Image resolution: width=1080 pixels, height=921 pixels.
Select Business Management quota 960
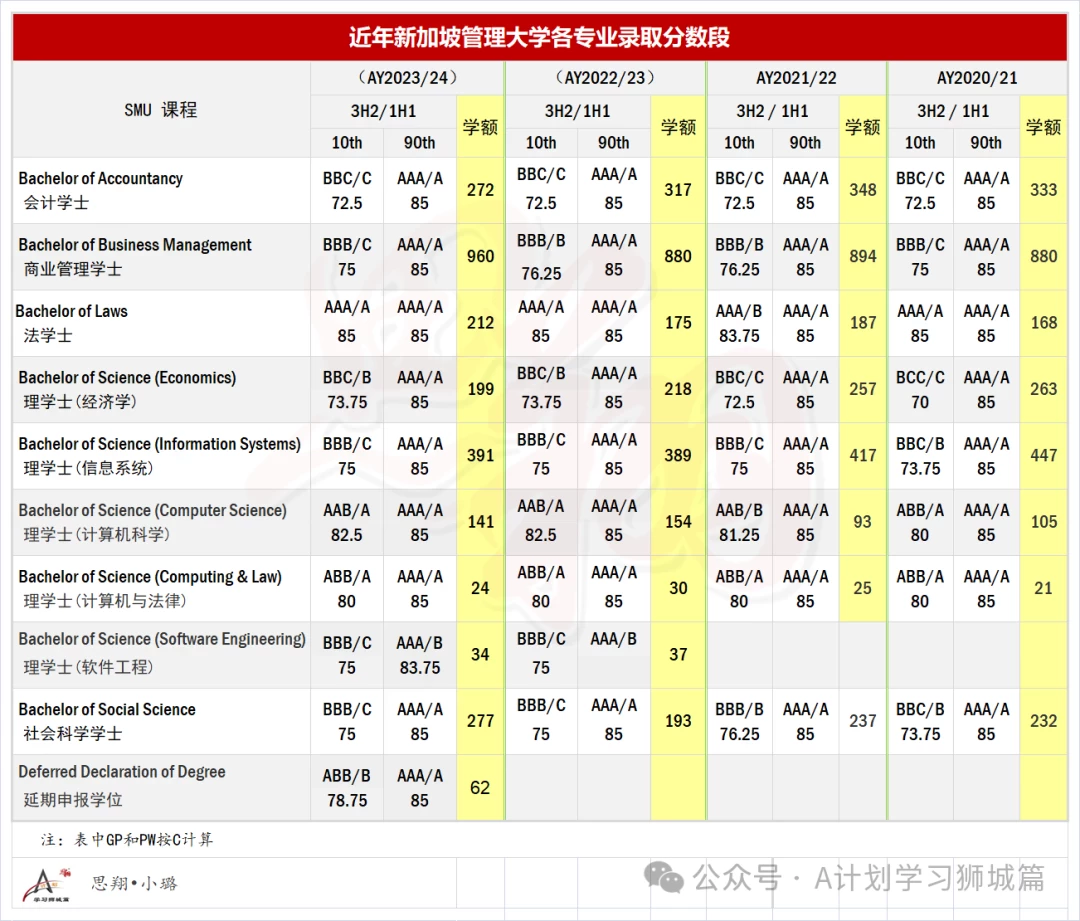point(480,256)
